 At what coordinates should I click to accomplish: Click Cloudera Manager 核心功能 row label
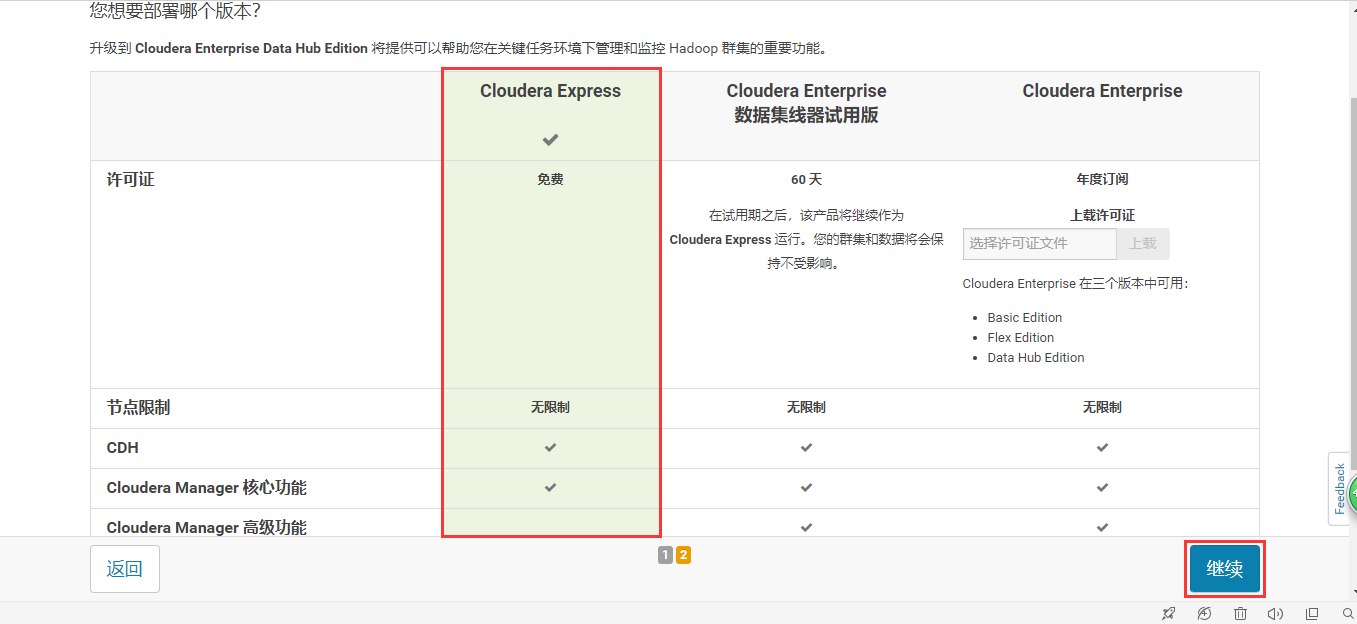[207, 488]
